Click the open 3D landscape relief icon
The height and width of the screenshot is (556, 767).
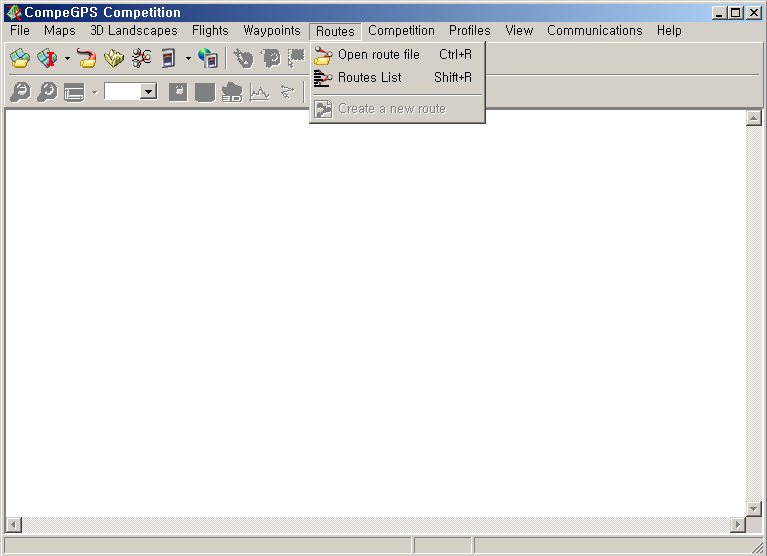point(114,58)
